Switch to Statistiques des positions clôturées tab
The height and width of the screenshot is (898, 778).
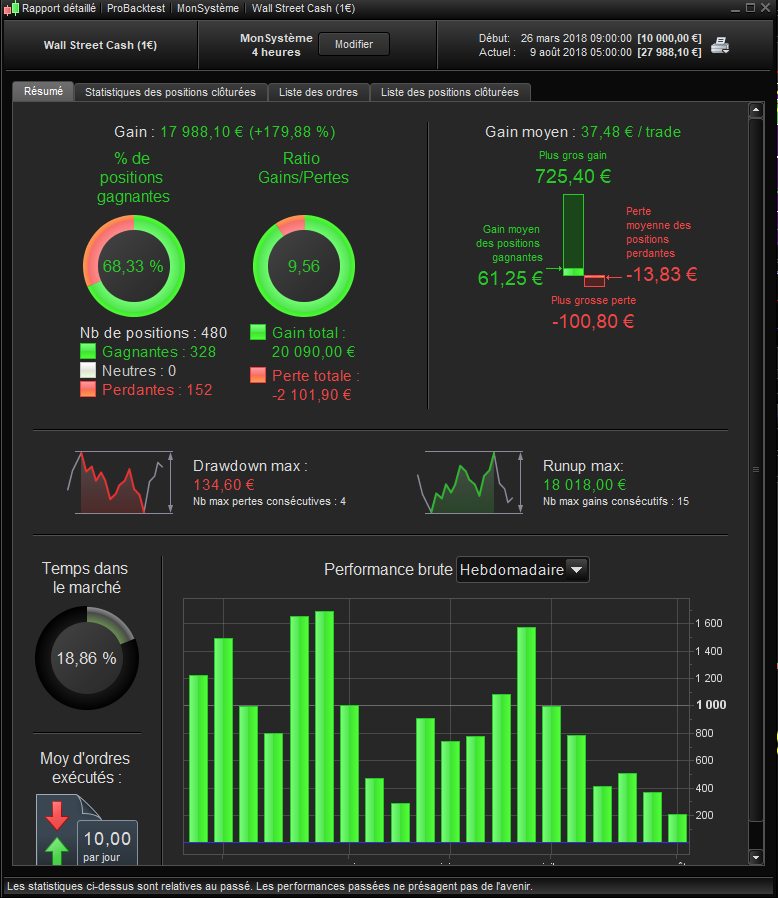170,92
